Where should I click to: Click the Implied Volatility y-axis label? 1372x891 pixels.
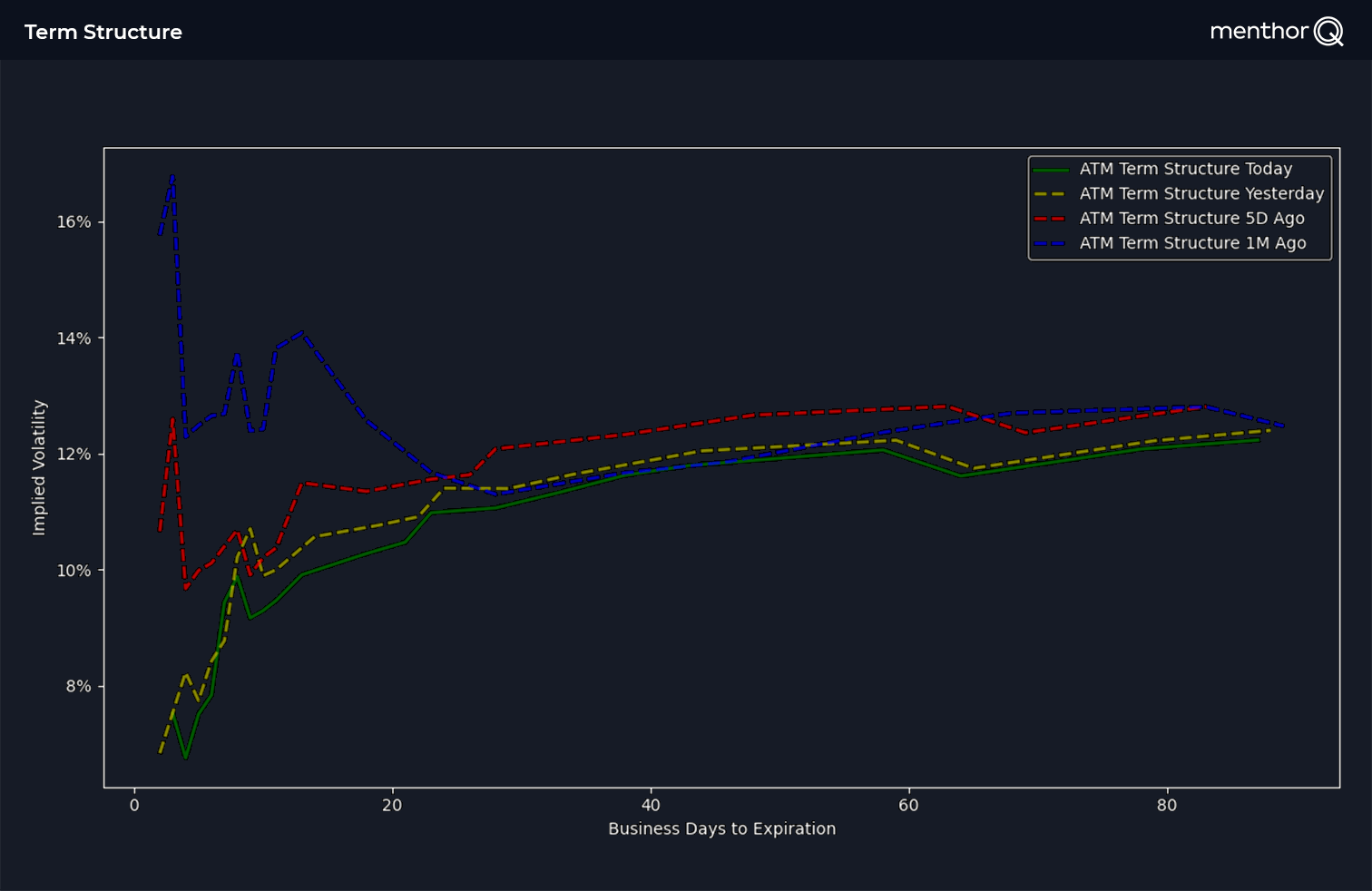[x=39, y=467]
